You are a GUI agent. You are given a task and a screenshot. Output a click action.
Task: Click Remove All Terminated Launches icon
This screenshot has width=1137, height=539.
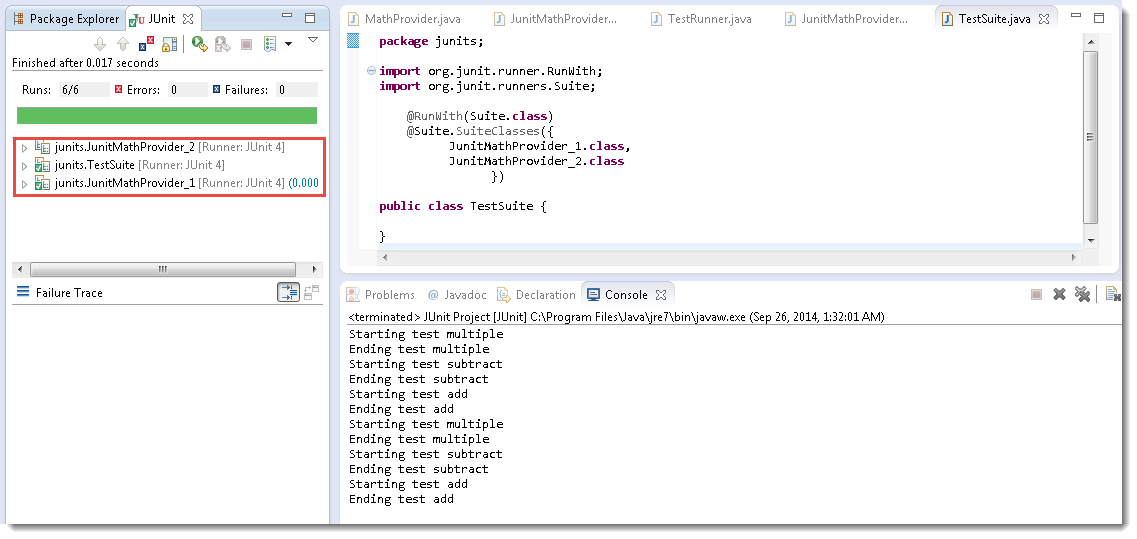(x=1082, y=294)
